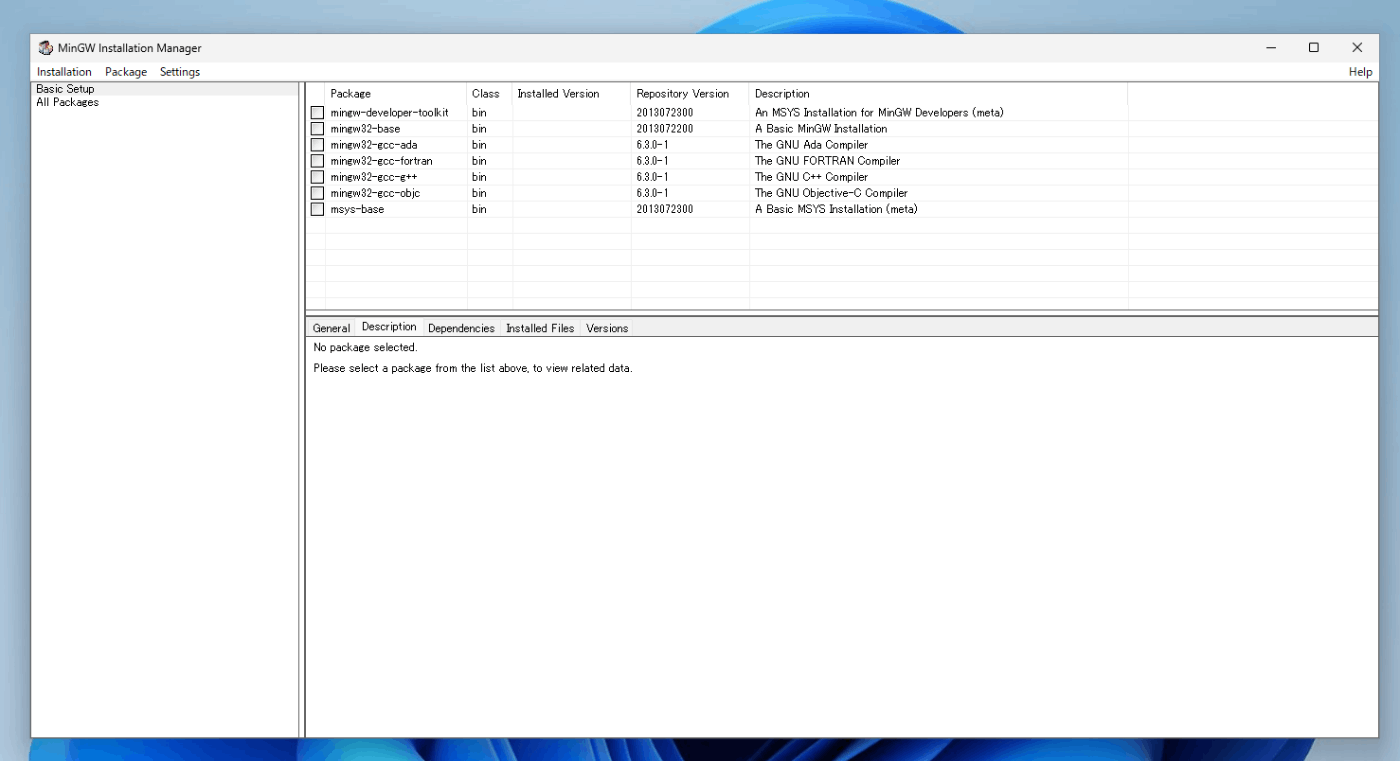1400x761 pixels.
Task: Click the 'No package selected.' message
Action: [x=365, y=348]
